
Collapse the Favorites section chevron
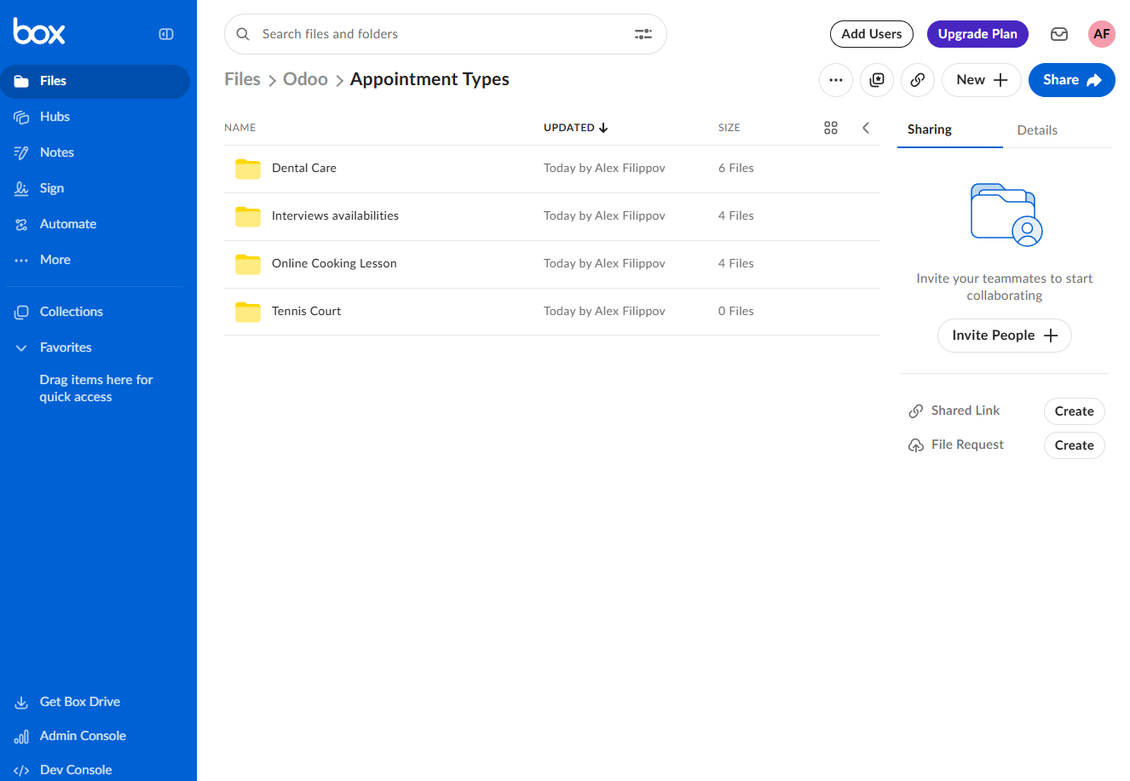(x=22, y=348)
